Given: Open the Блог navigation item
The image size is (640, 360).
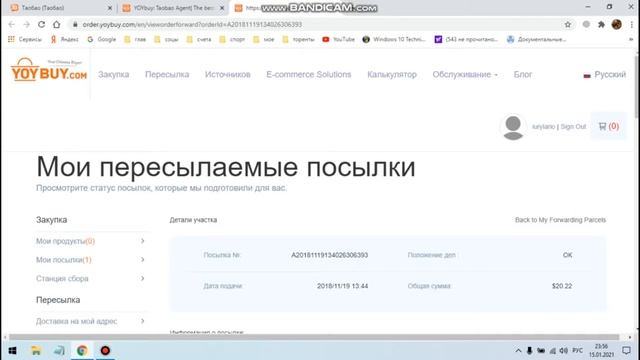Looking at the screenshot, I should coord(522,75).
